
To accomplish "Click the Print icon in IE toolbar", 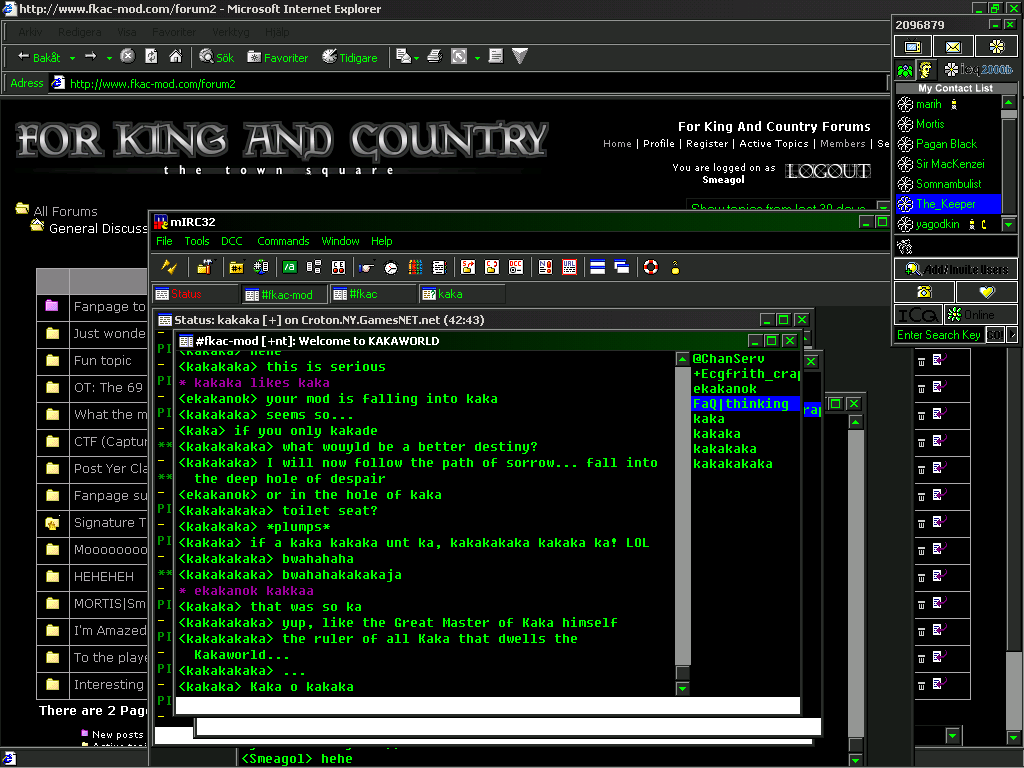I will pyautogui.click(x=434, y=57).
